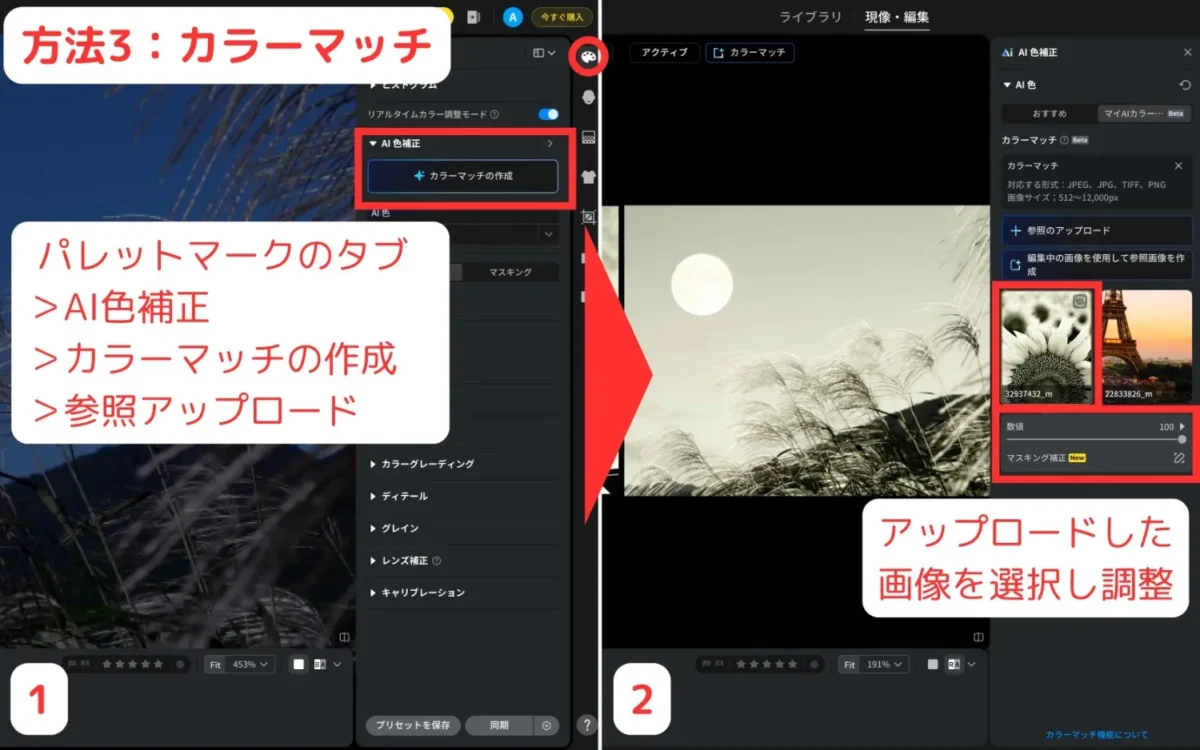Viewport: 1200px width, 750px height.
Task: Open the 191% zoom dropdown
Action: [885, 664]
